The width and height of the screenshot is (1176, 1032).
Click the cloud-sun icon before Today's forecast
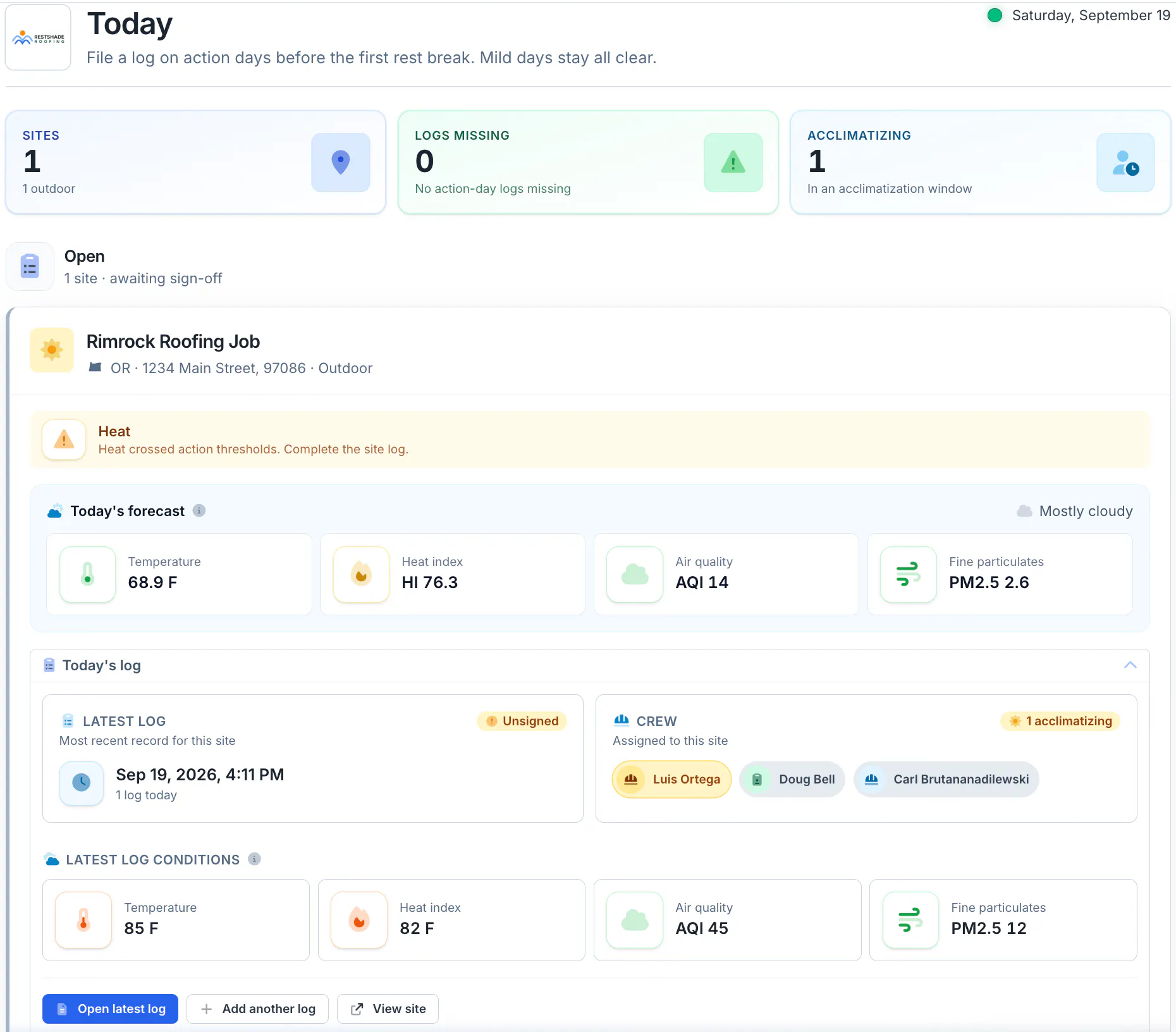[x=55, y=511]
